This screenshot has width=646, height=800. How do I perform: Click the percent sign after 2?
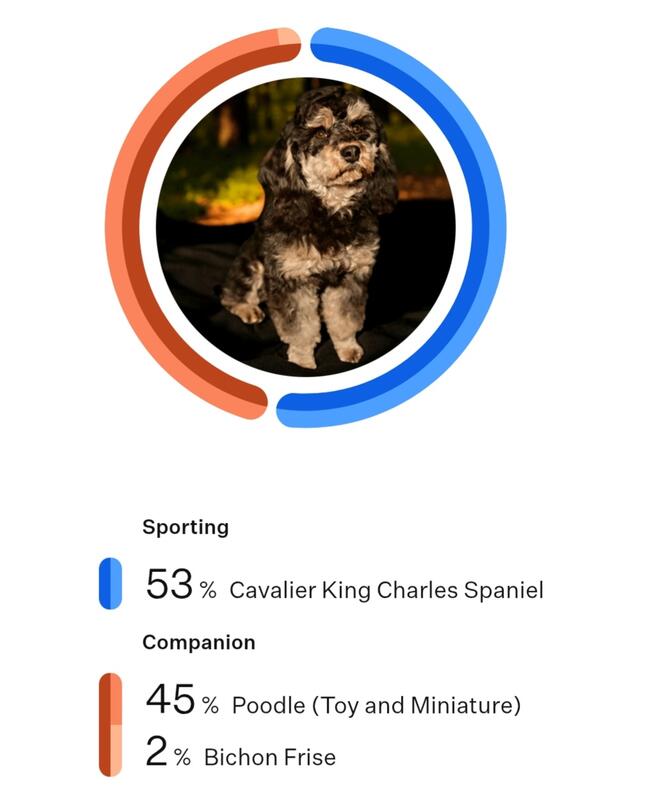[182, 757]
